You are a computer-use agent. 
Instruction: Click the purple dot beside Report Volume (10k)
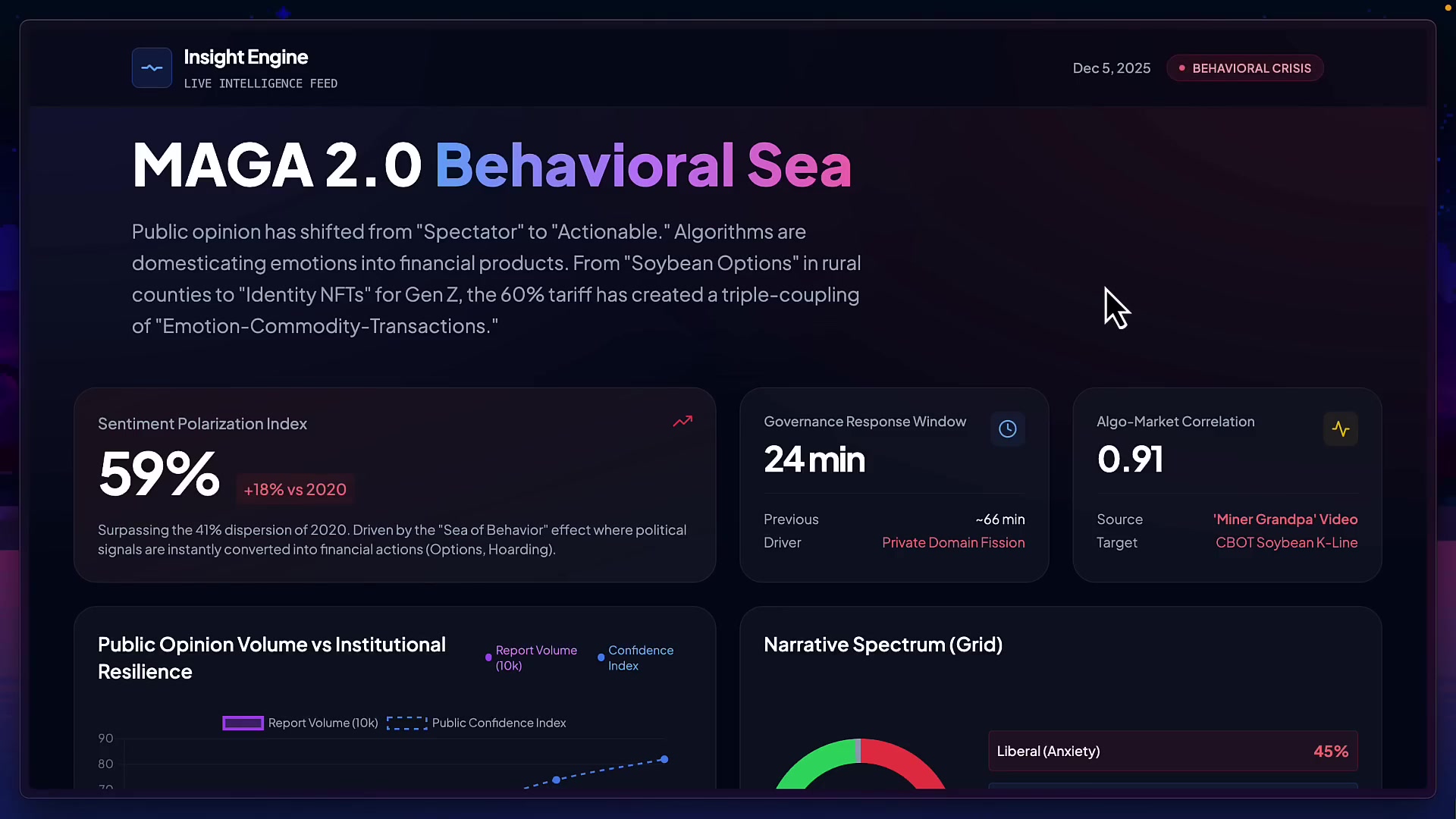[x=488, y=657]
